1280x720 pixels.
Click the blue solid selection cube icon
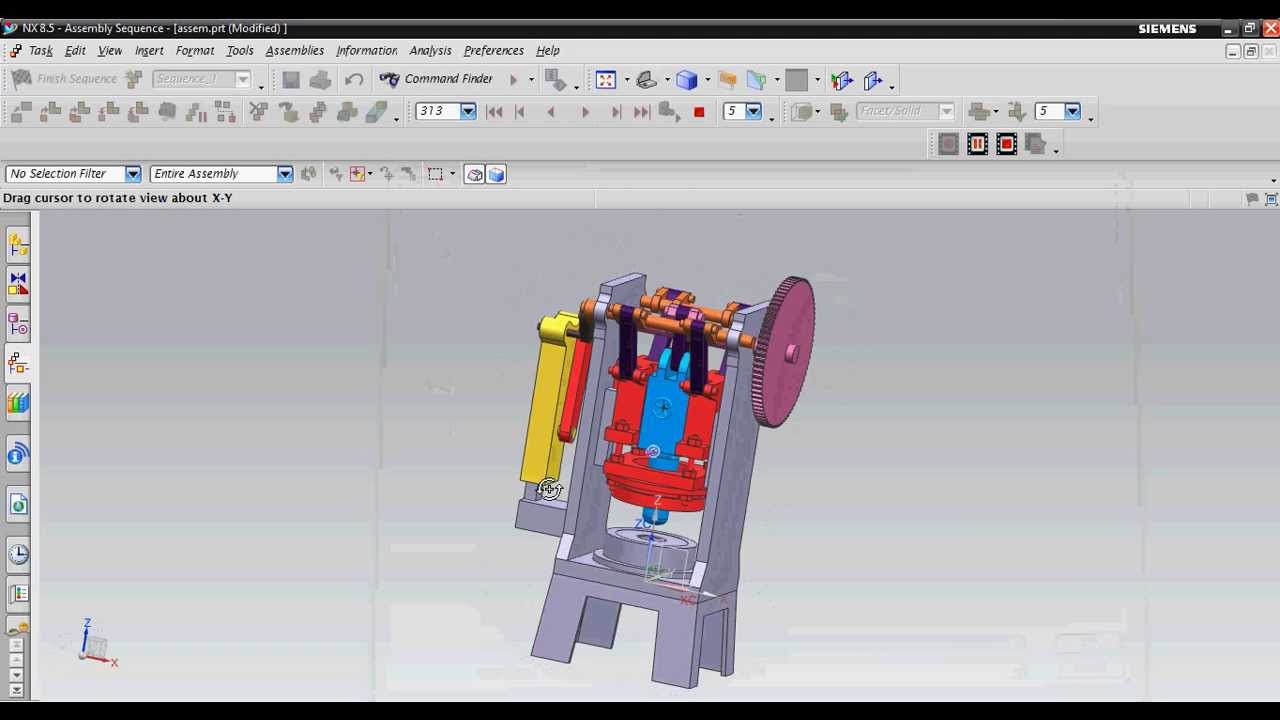tap(497, 174)
